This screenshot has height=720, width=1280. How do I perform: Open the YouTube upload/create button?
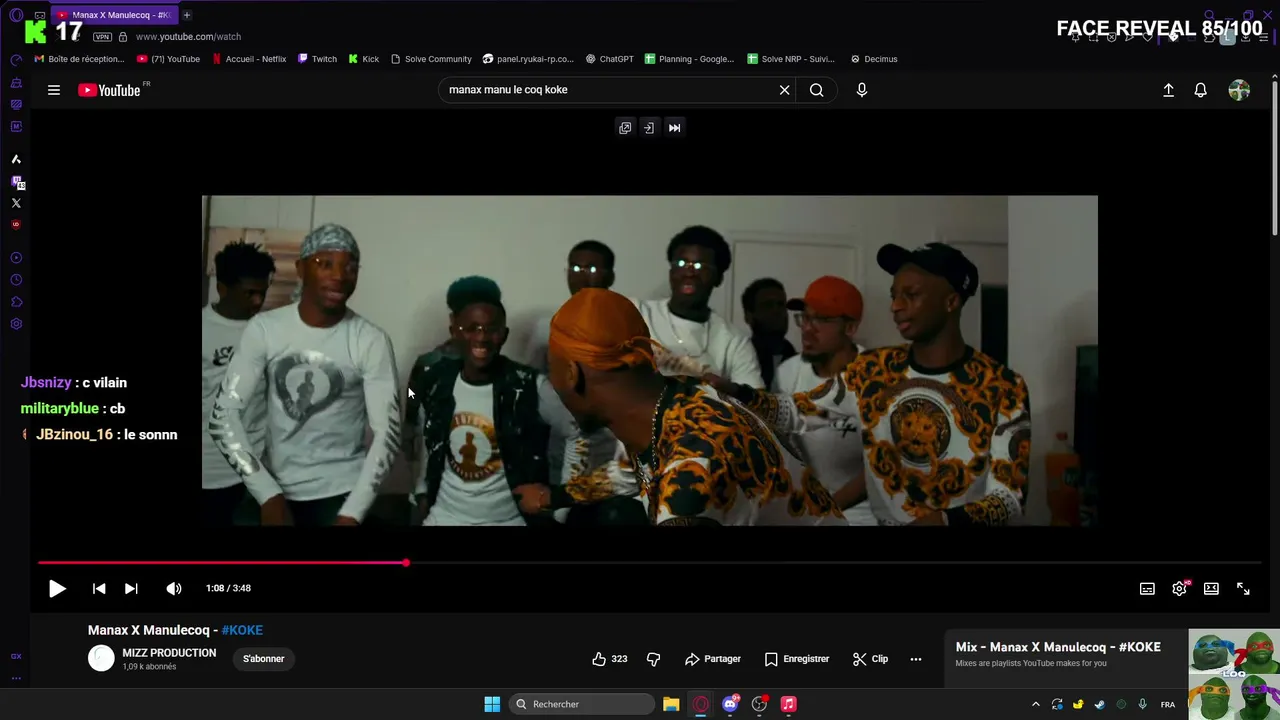click(x=1168, y=90)
